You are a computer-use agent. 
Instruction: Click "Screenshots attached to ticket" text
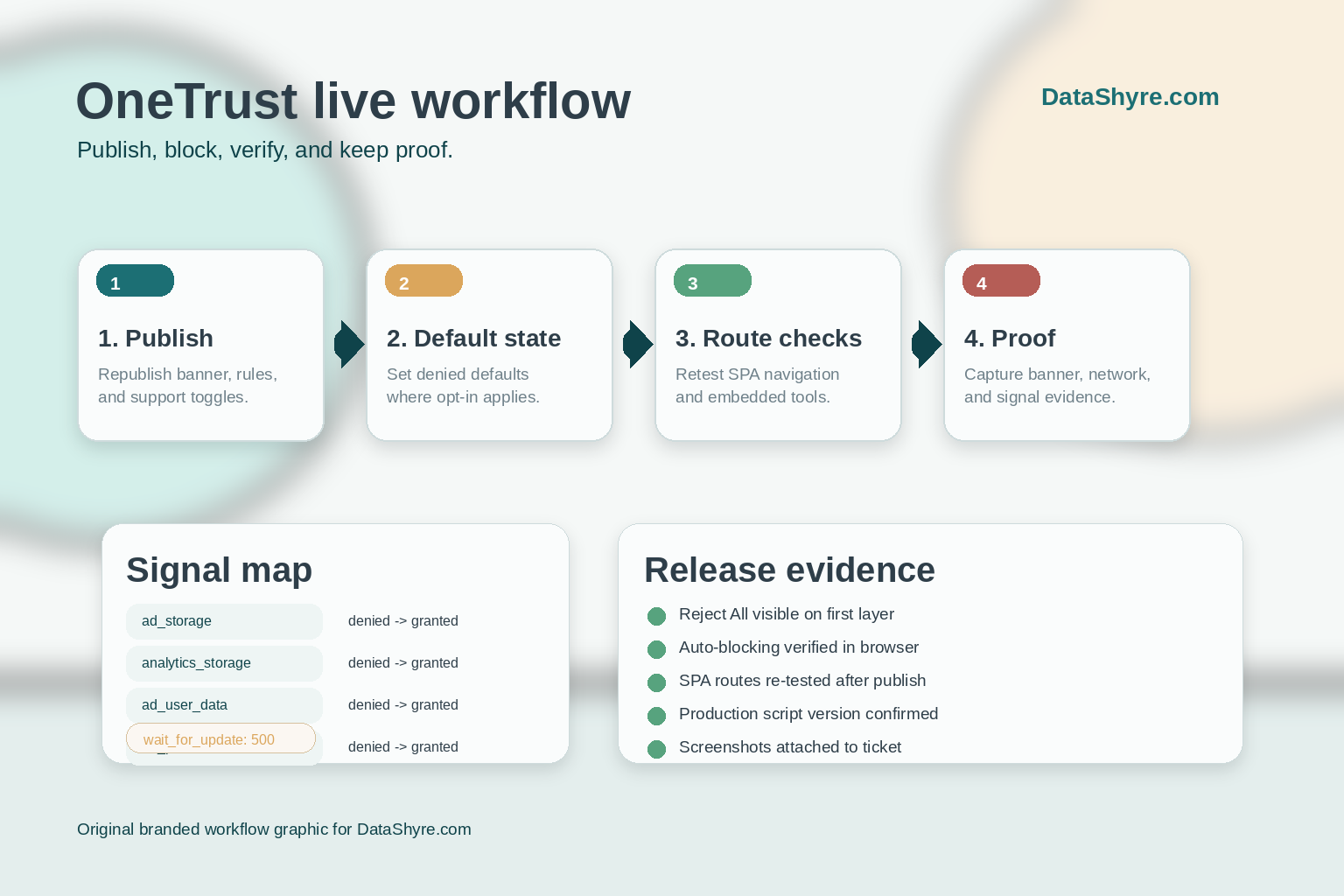[790, 747]
